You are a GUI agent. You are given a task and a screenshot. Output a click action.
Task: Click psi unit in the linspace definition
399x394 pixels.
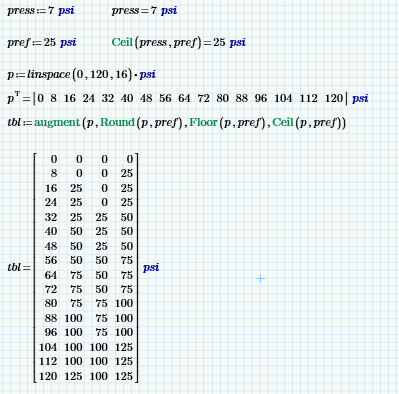pyautogui.click(x=147, y=74)
